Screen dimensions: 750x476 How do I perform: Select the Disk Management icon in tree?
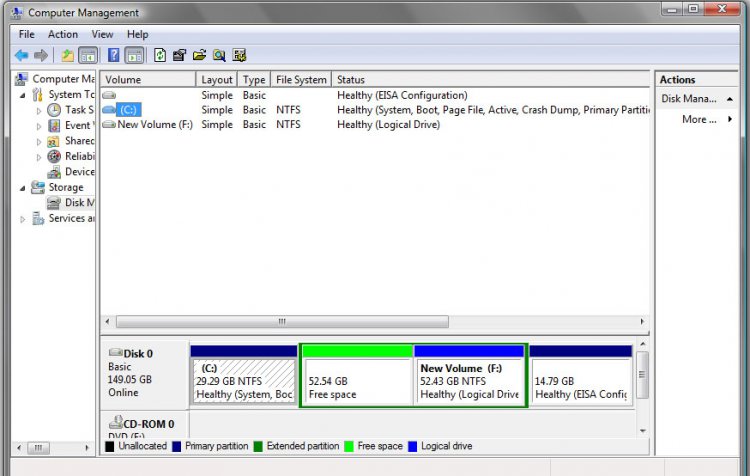(x=54, y=203)
